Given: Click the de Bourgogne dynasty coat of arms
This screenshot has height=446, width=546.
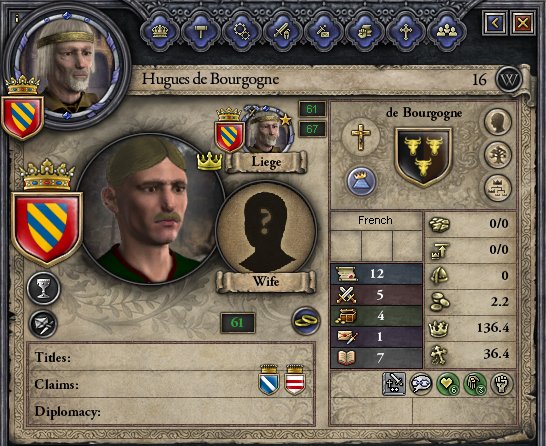Looking at the screenshot, I should 423,157.
